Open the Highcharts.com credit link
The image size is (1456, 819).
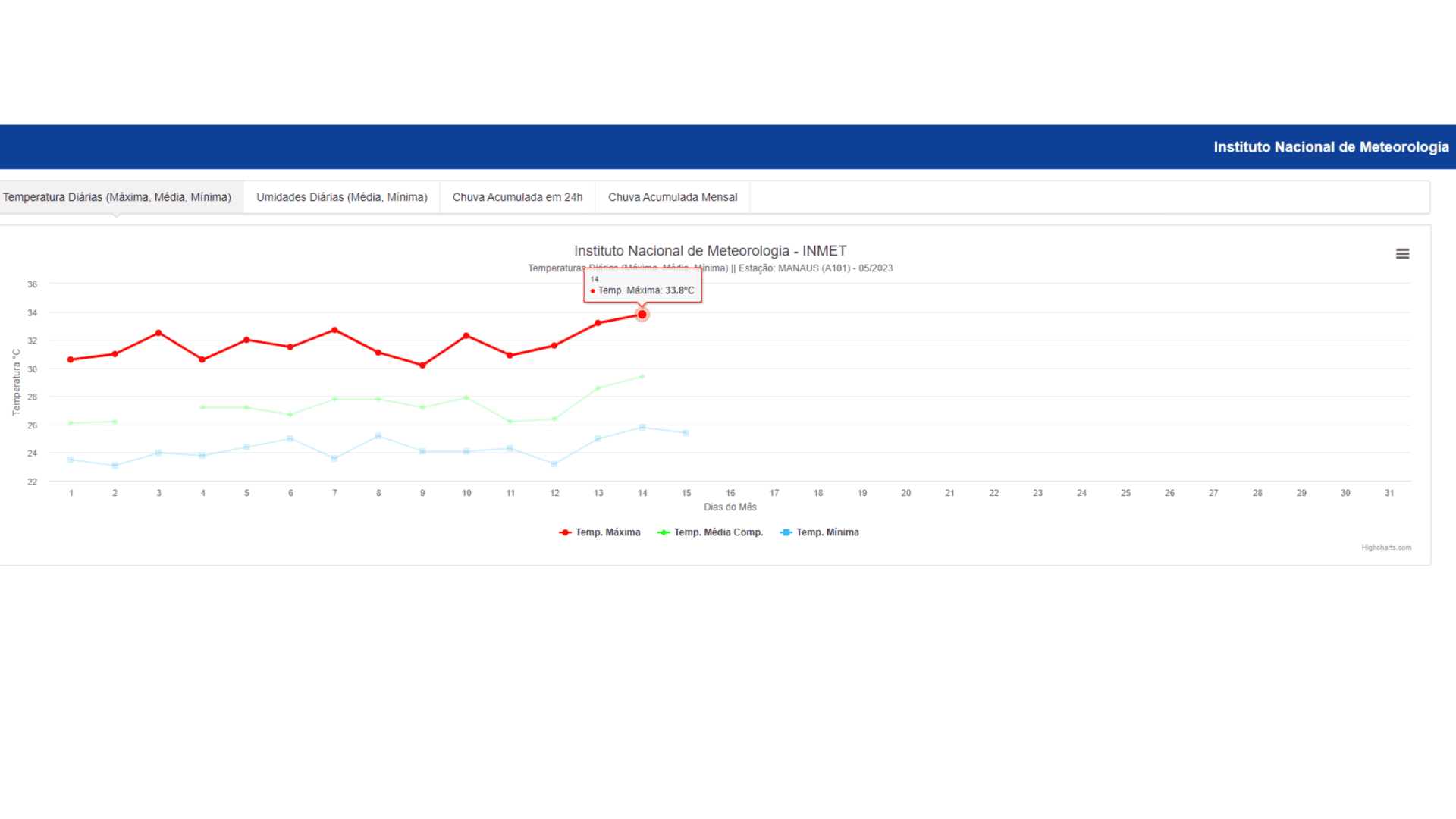(x=1386, y=547)
